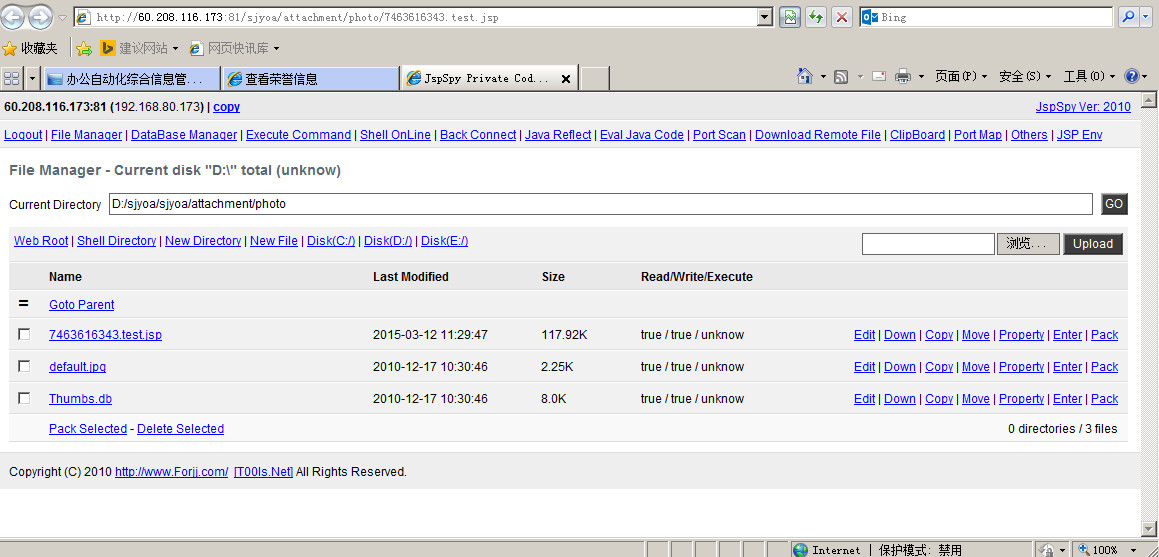The image size is (1159, 557).
Task: Click the 100% zoom magnifier icon
Action: tap(1084, 550)
